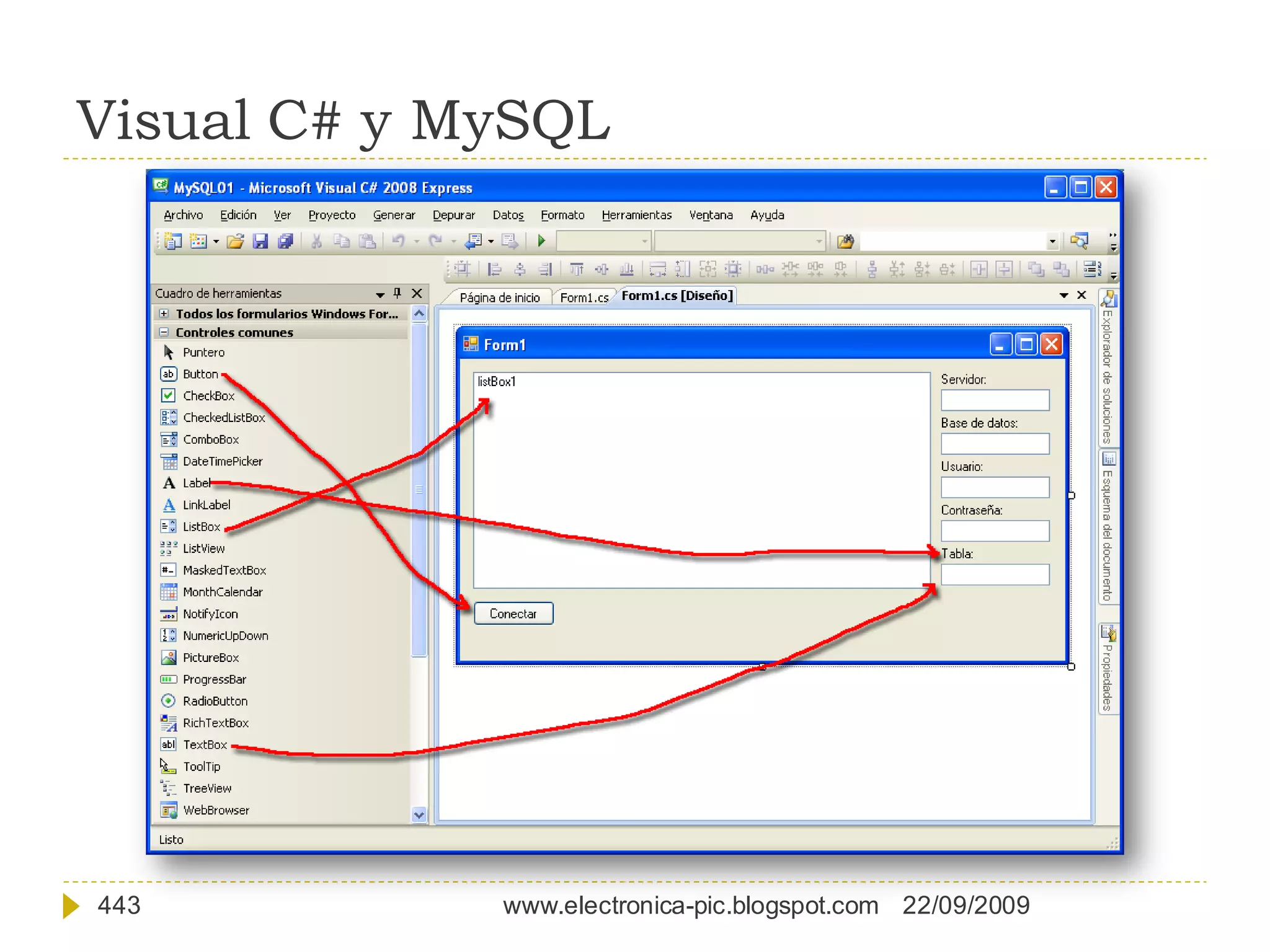Click the Tabla text field
The width and height of the screenshot is (1270, 952).
click(995, 575)
